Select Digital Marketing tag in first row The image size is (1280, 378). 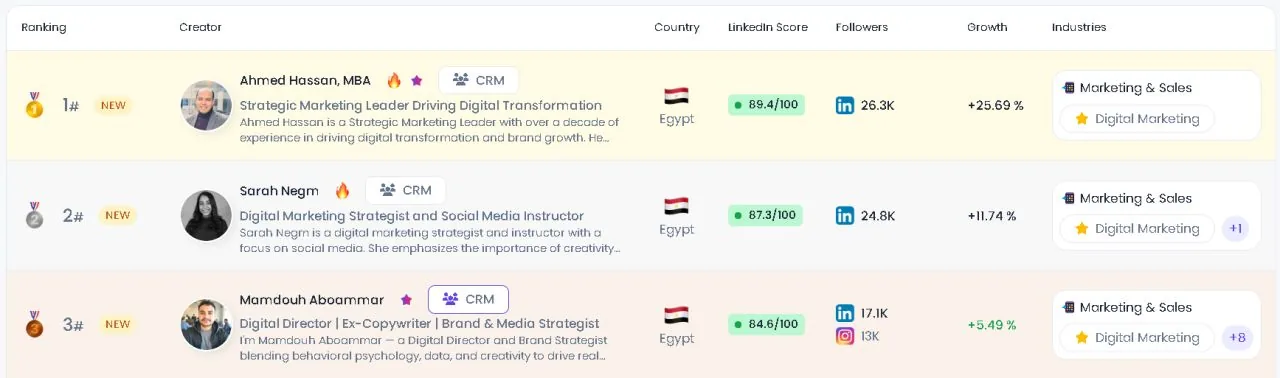(x=1137, y=119)
